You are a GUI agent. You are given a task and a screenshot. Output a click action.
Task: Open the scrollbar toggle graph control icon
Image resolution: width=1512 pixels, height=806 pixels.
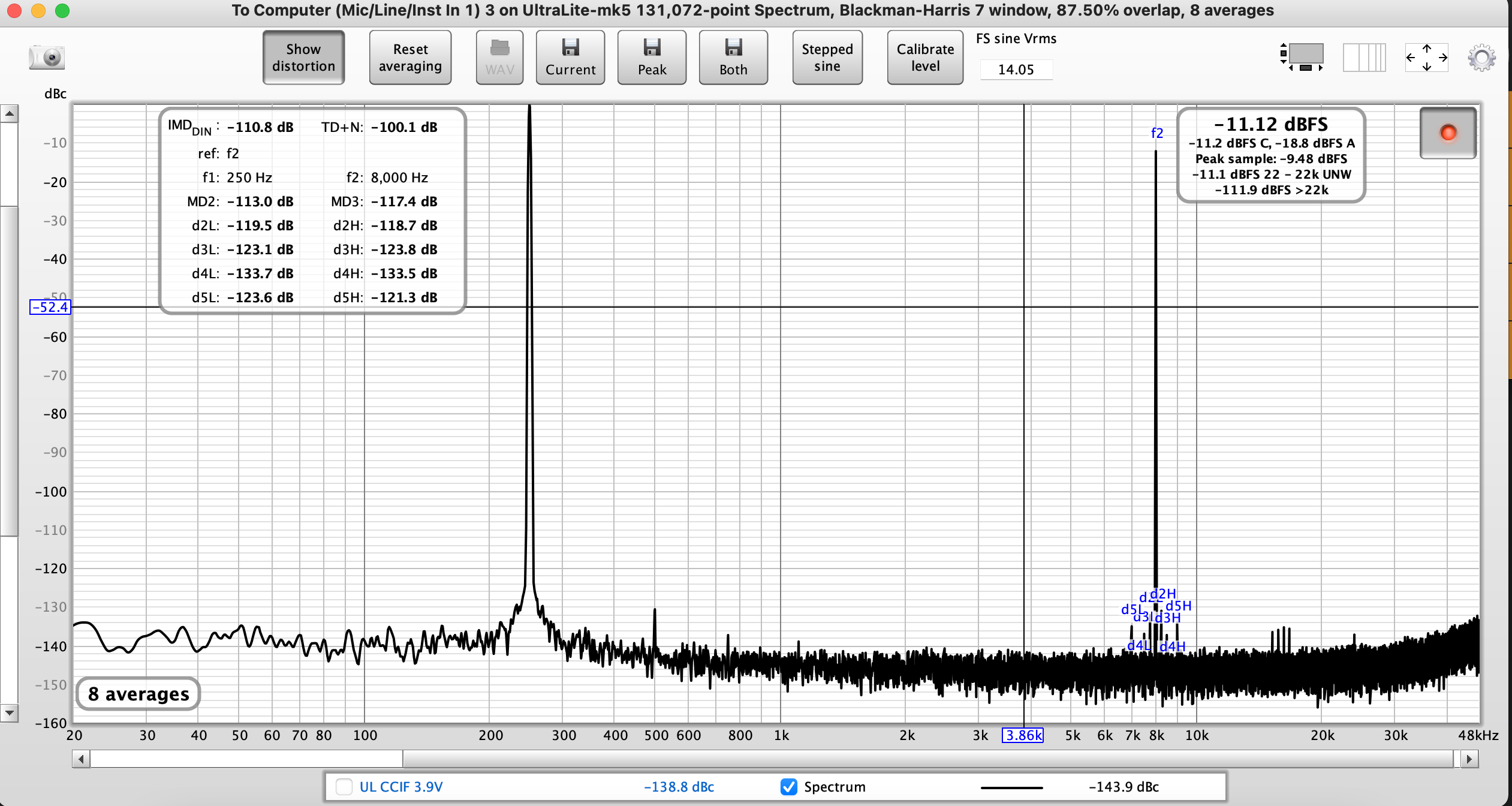1302,58
